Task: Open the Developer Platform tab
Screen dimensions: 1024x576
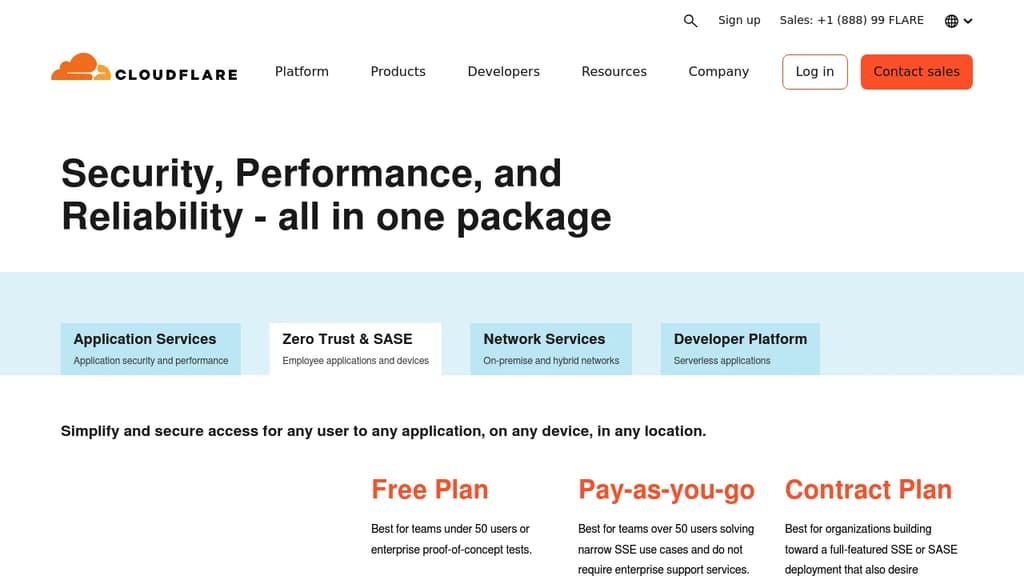Action: 741,349
